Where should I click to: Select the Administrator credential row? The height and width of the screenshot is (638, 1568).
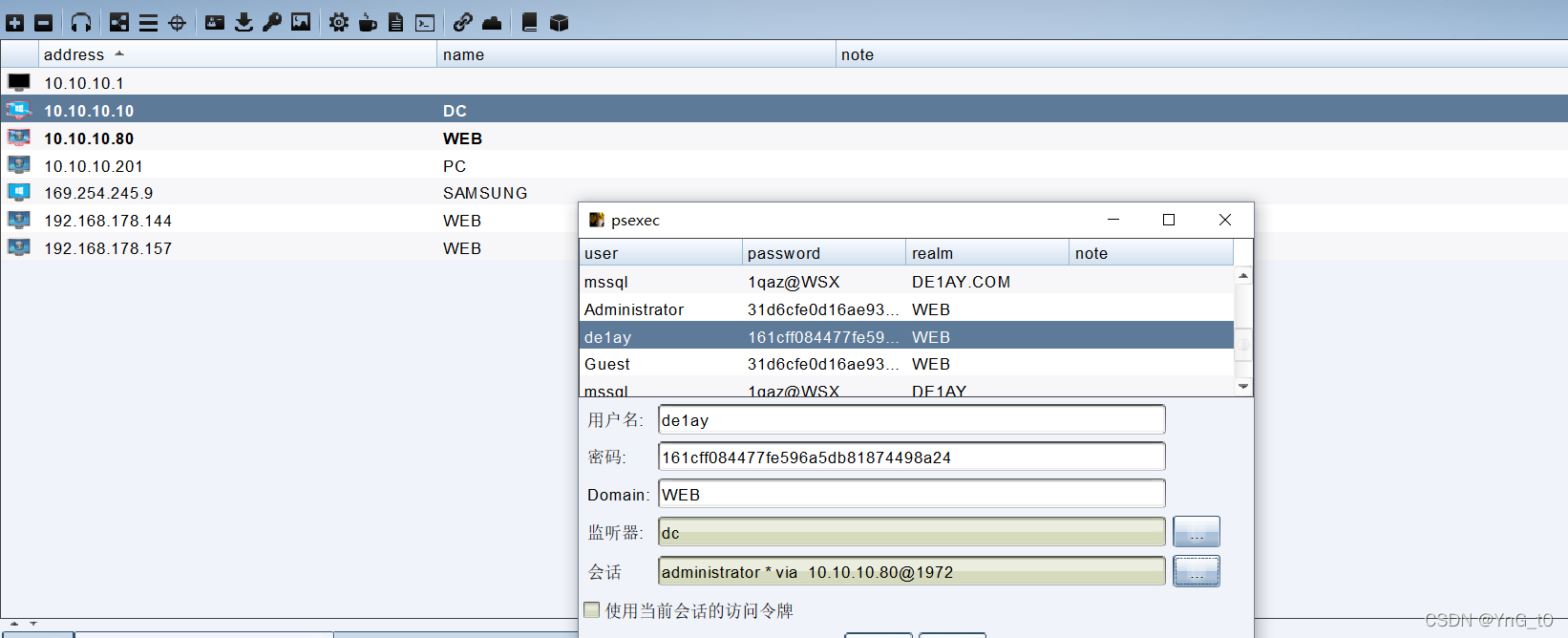906,309
